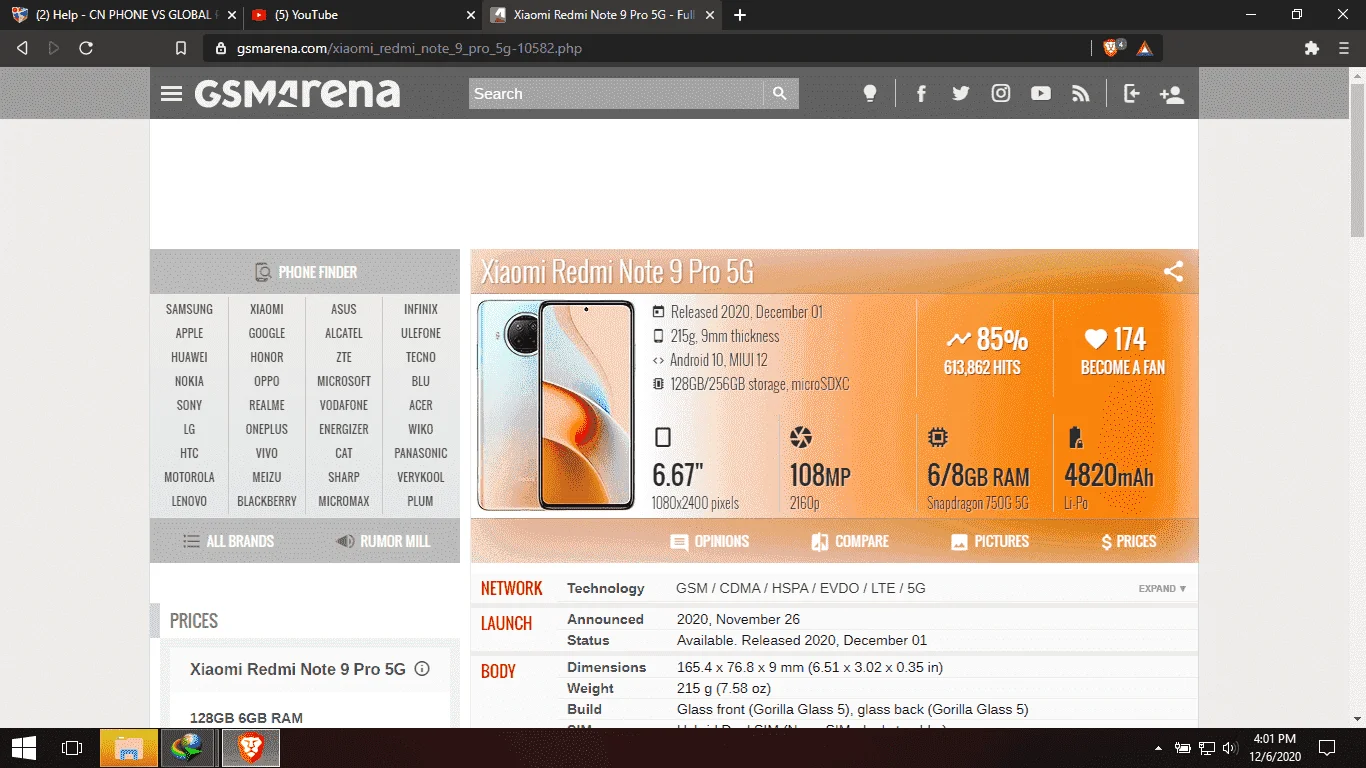Viewport: 1366px width, 768px height.
Task: Open the RSS feed icon
Action: [1081, 93]
